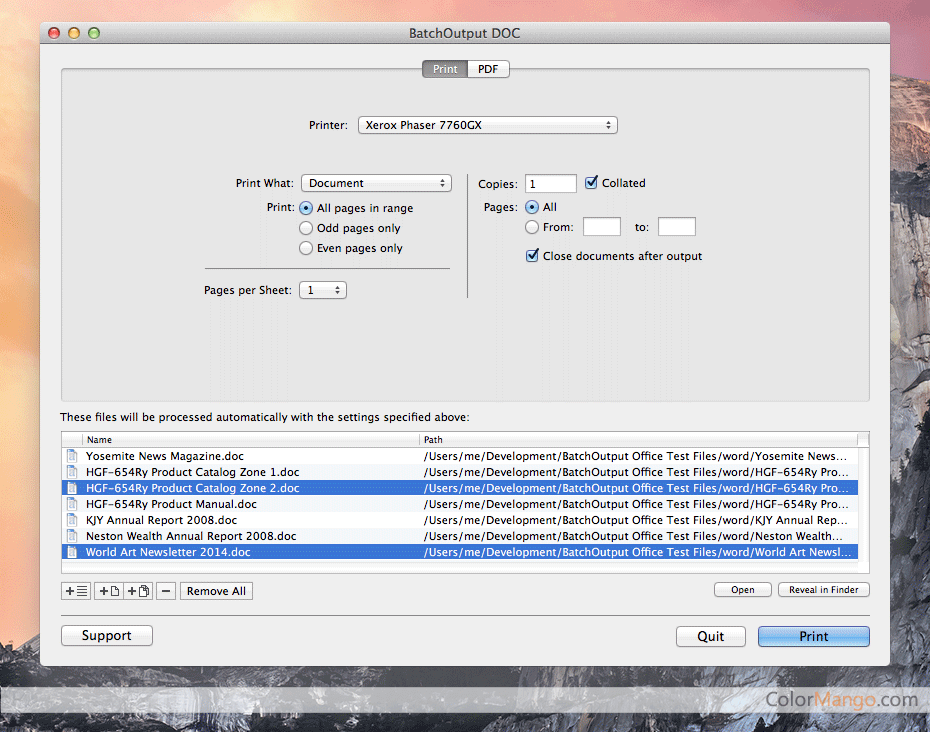Click the Support button
This screenshot has width=930, height=732.
(x=106, y=635)
